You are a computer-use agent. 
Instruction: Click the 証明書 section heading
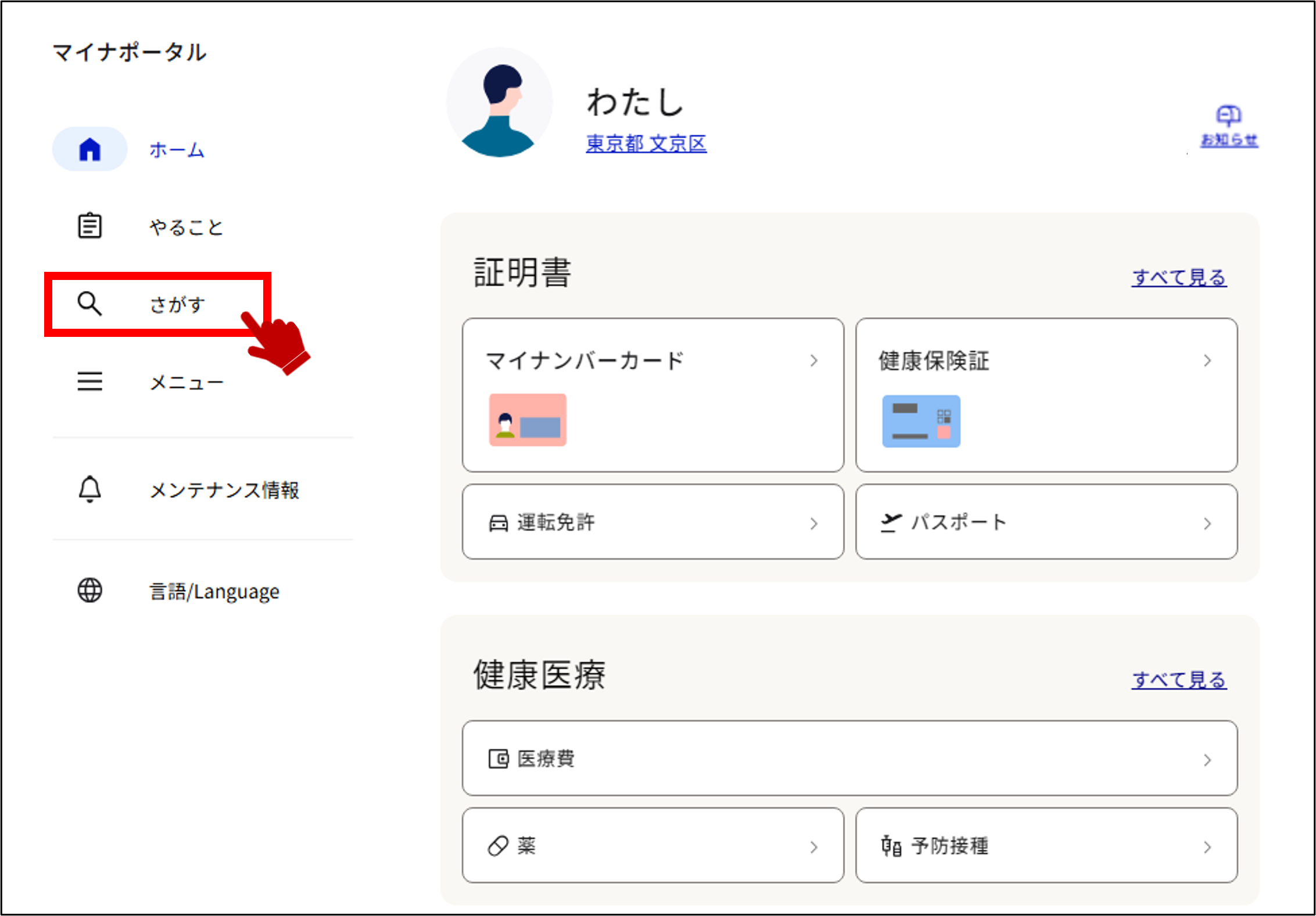522,272
